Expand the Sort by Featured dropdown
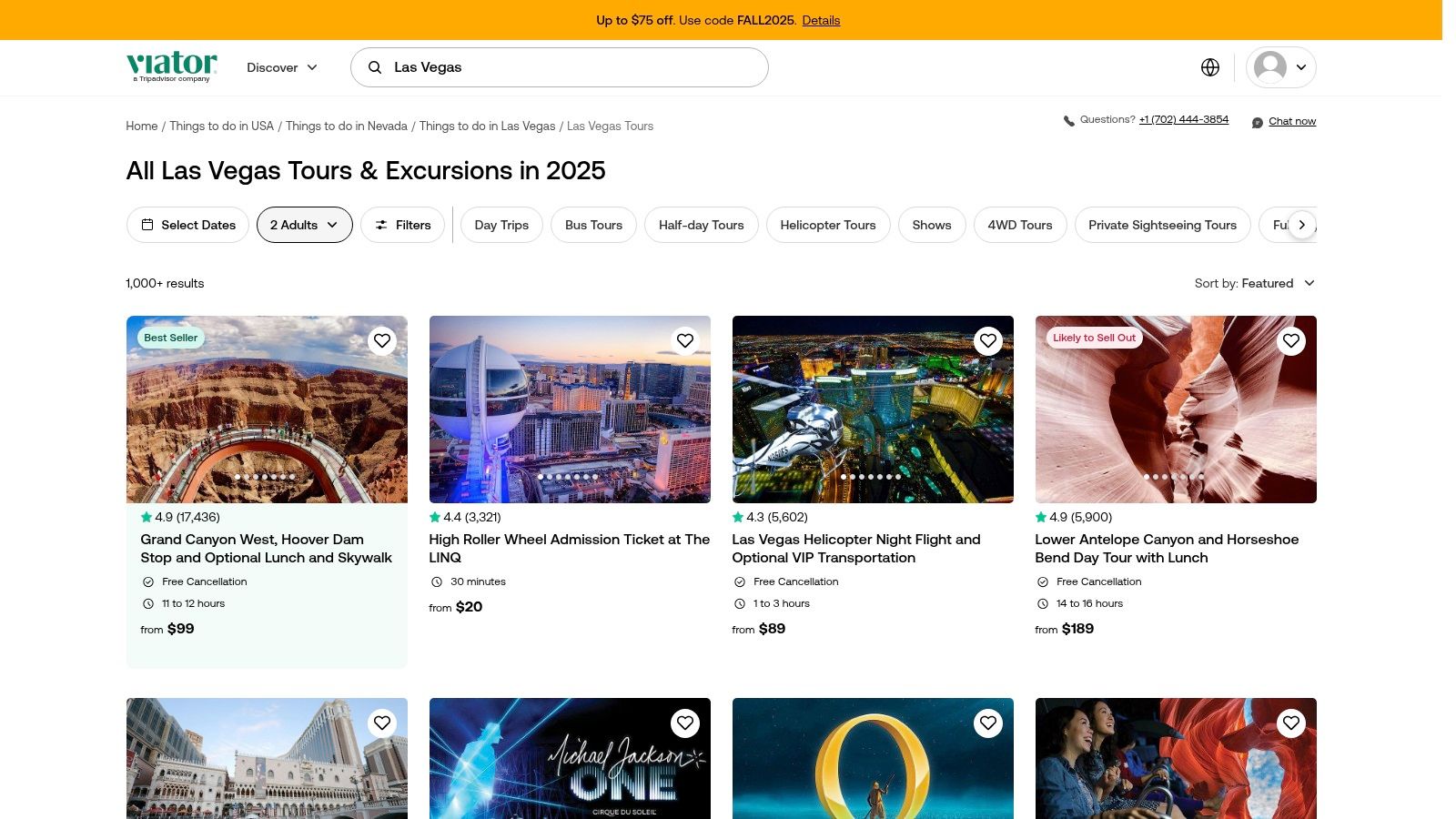The width and height of the screenshot is (1456, 819). pyautogui.click(x=1255, y=283)
